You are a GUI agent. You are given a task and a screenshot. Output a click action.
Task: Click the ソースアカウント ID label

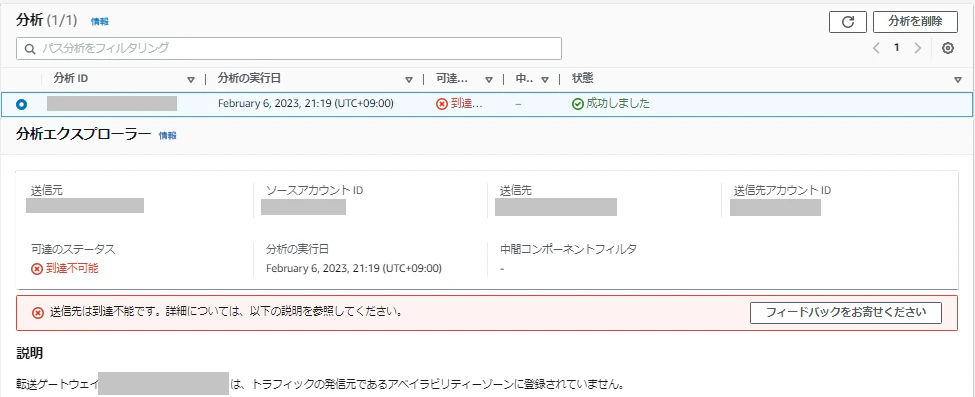(x=315, y=190)
